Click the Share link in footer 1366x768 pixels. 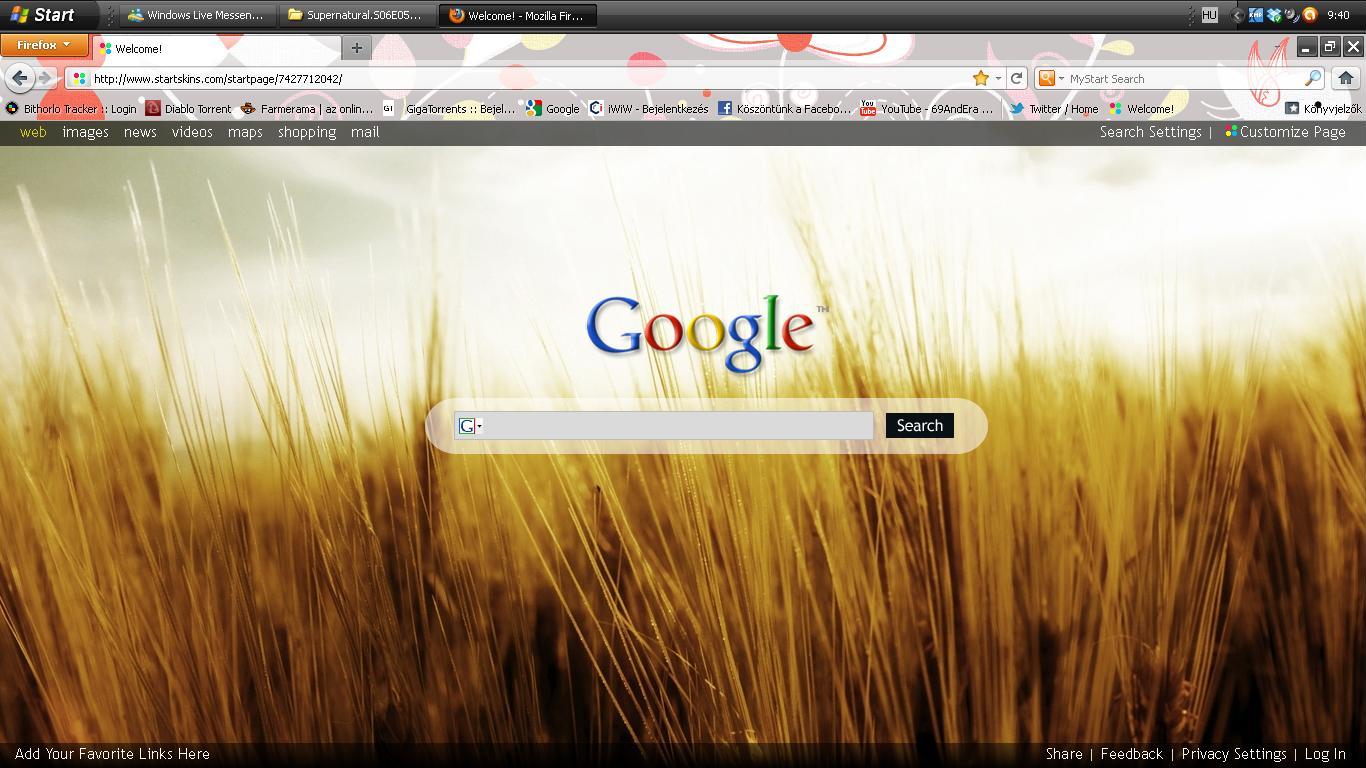(x=1064, y=754)
